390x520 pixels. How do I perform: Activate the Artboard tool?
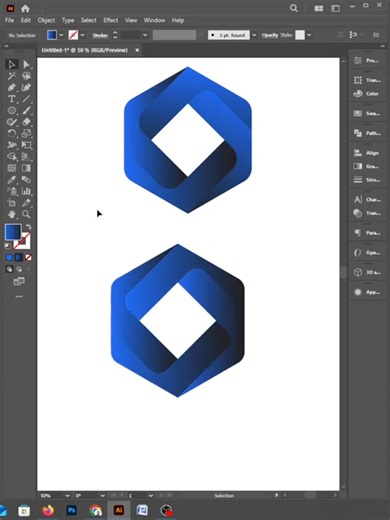coord(12,203)
